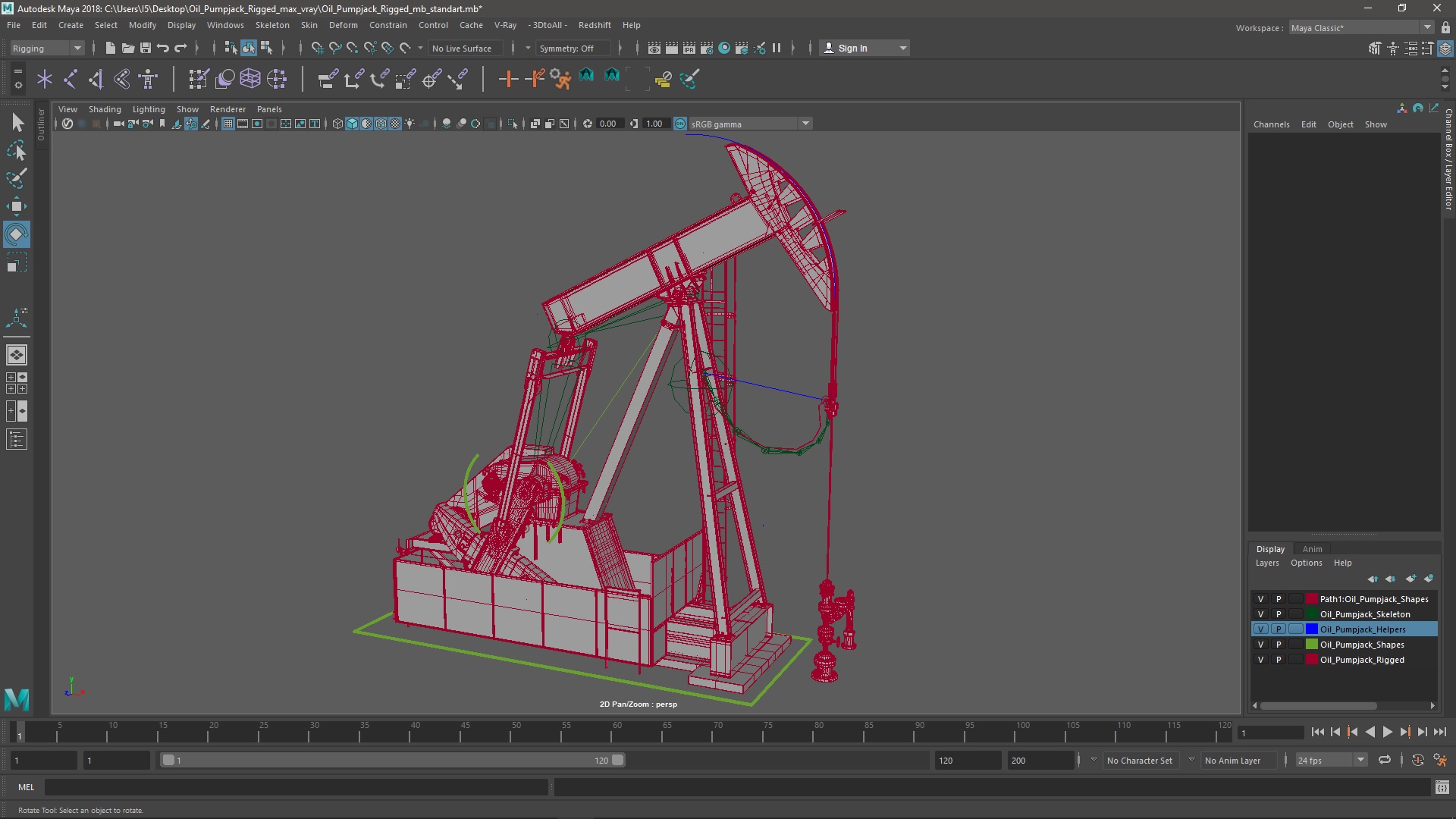Switch to the Anim layer tab
1456x819 pixels.
[x=1312, y=549]
